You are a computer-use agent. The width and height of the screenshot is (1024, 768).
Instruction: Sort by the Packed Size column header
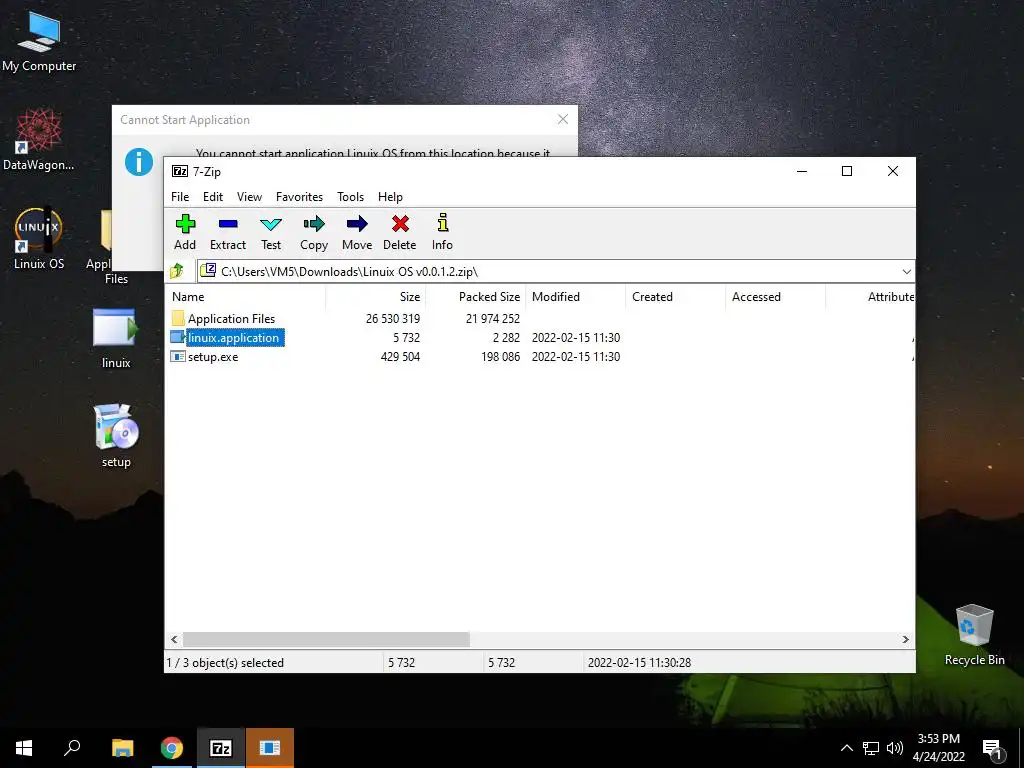475,296
